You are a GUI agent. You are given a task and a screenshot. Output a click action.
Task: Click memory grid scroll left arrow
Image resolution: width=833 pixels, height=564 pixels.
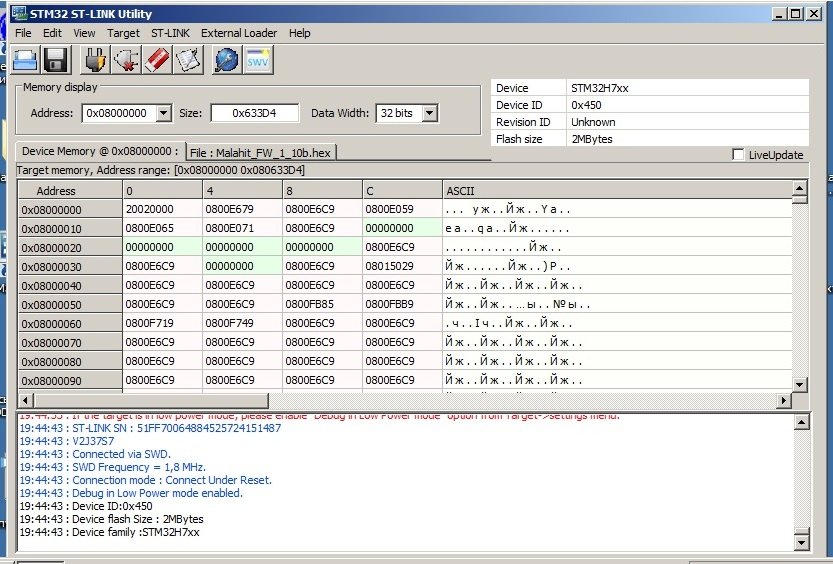point(26,400)
